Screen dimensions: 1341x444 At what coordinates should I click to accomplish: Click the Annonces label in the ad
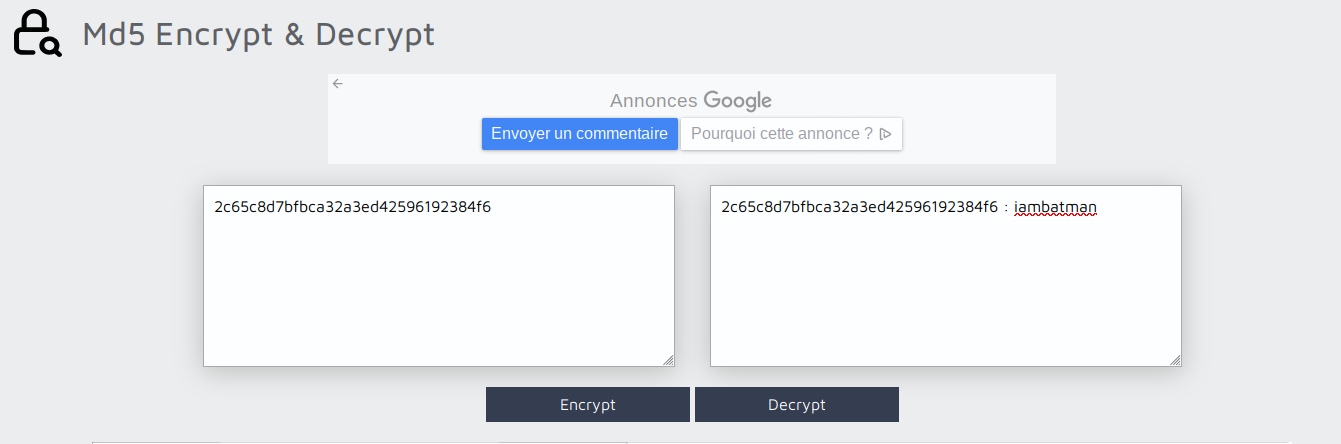click(x=653, y=101)
